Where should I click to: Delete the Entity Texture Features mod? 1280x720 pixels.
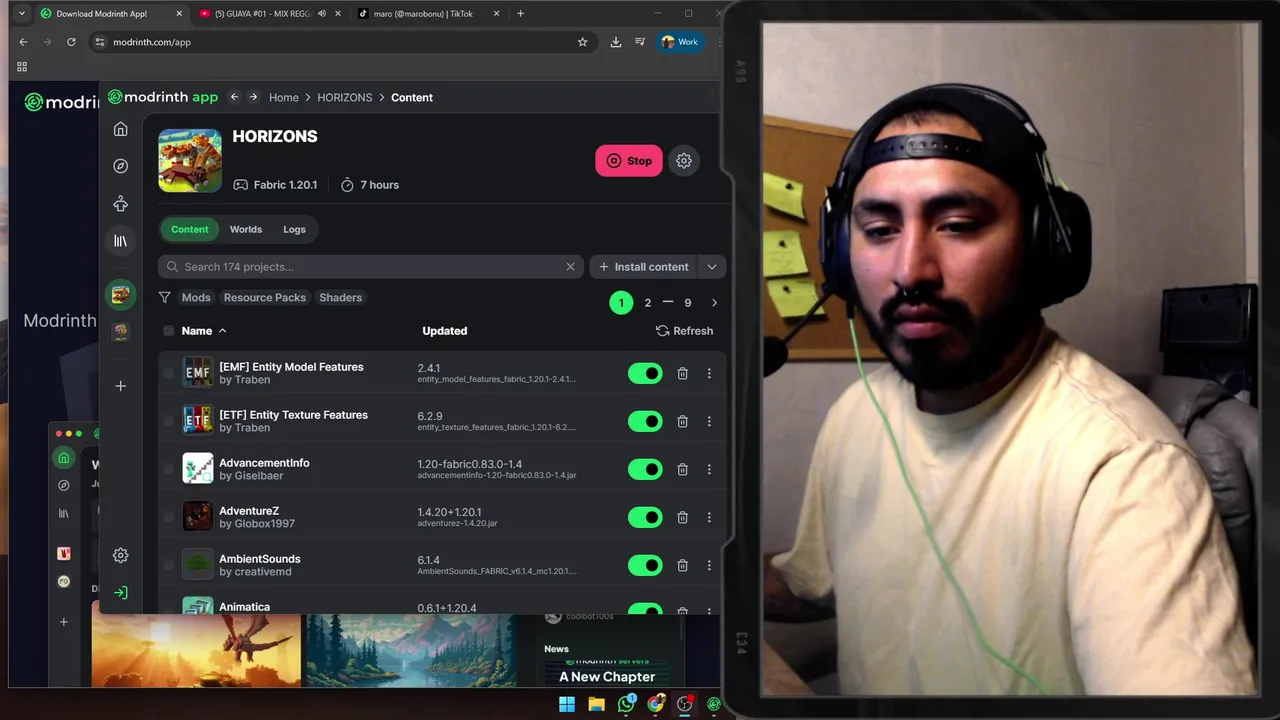[x=682, y=421]
